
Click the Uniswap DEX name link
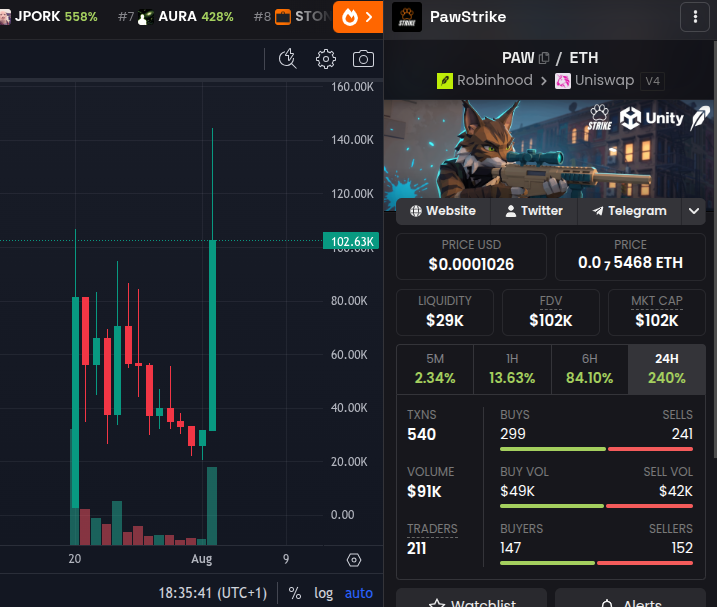[x=604, y=81]
